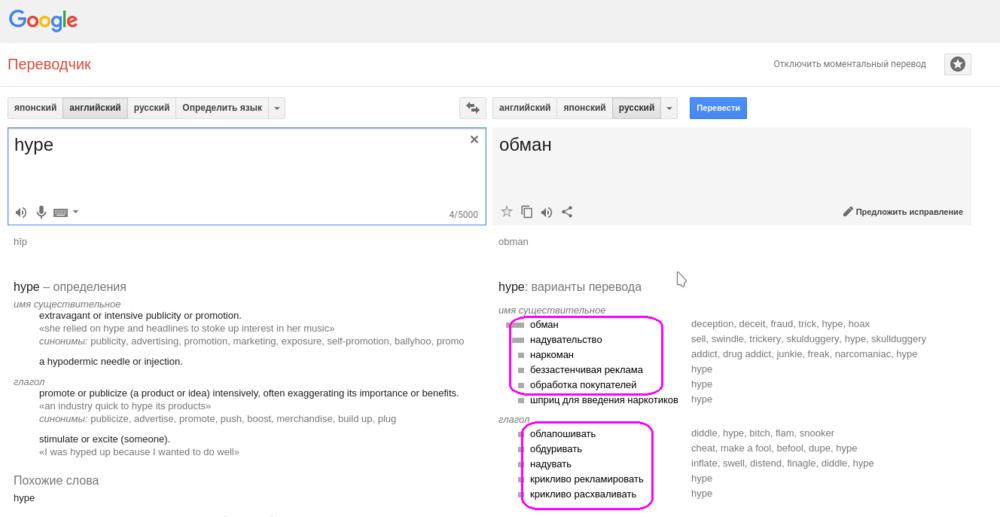Screen dimensions: 1000x517
Task: Click in the source text field
Action: (247, 176)
